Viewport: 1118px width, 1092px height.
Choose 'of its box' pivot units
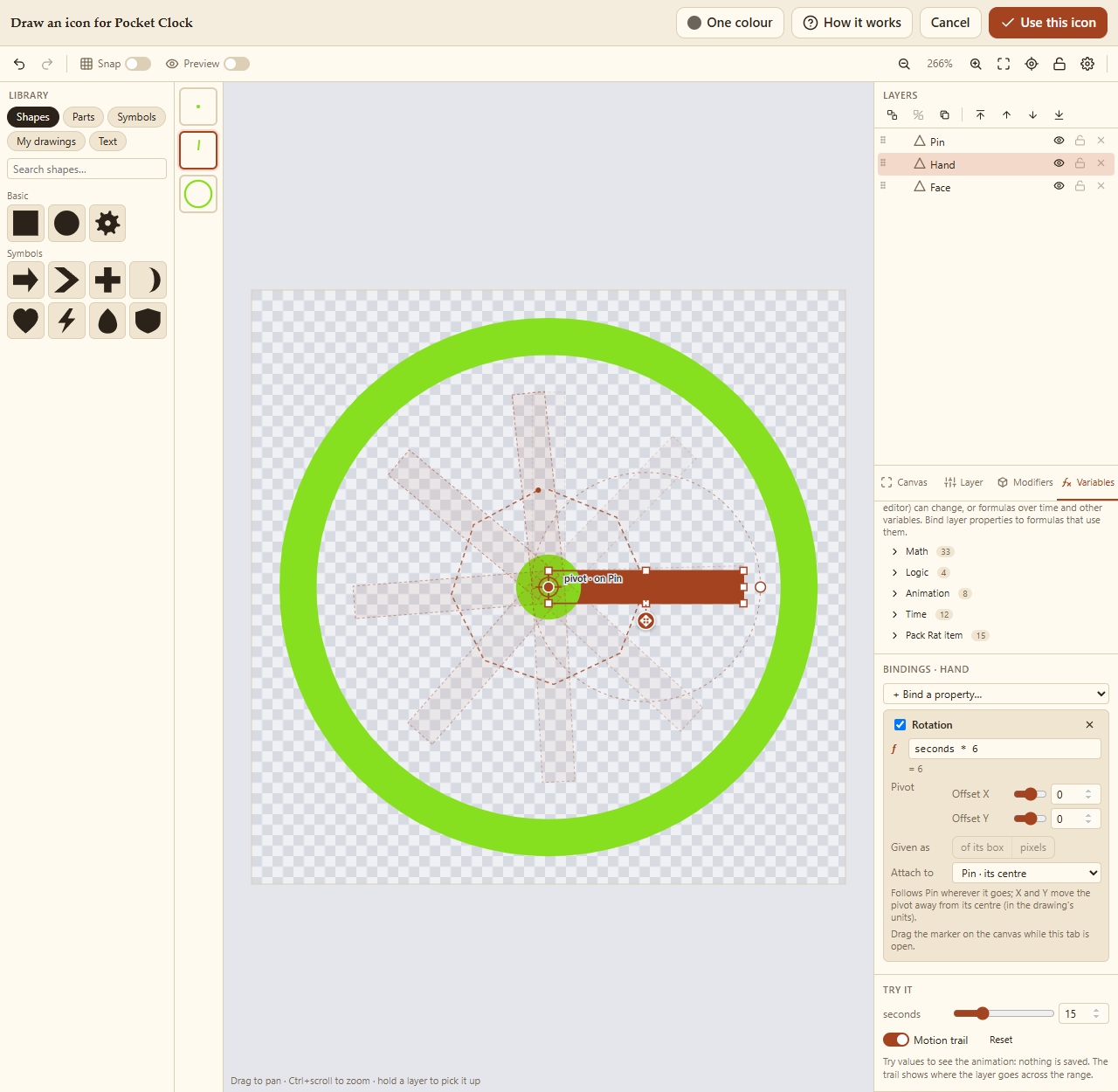[982, 847]
